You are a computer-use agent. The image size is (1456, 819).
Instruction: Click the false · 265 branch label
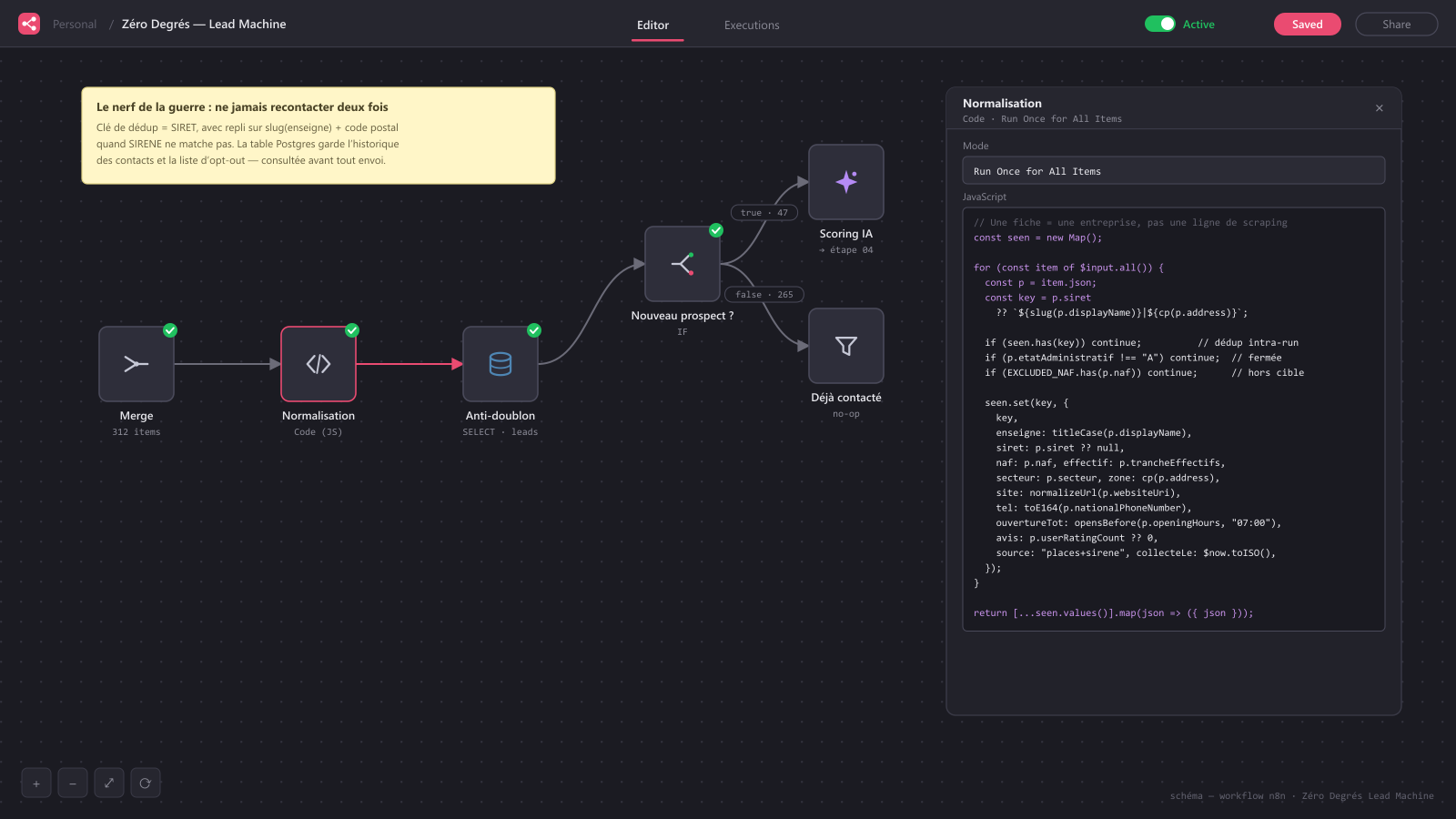pyautogui.click(x=764, y=295)
